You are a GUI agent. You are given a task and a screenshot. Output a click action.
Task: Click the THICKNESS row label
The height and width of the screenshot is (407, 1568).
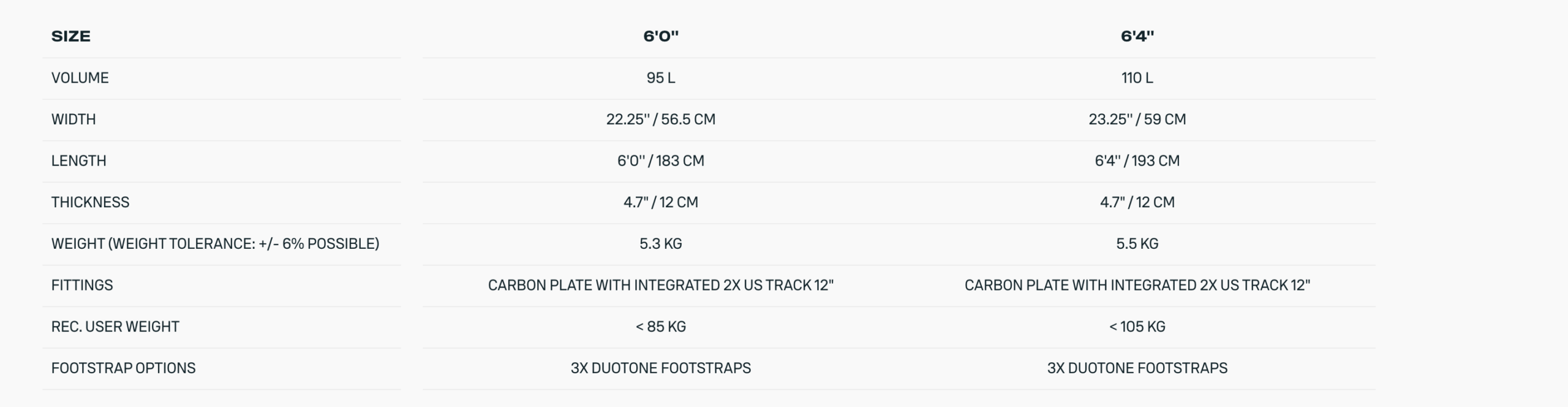91,202
